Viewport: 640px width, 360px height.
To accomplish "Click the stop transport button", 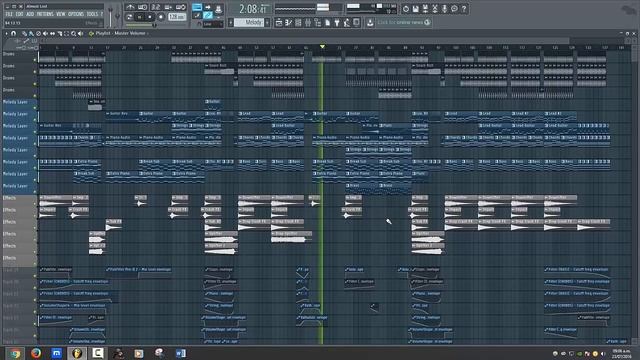I will pyautogui.click(x=150, y=17).
